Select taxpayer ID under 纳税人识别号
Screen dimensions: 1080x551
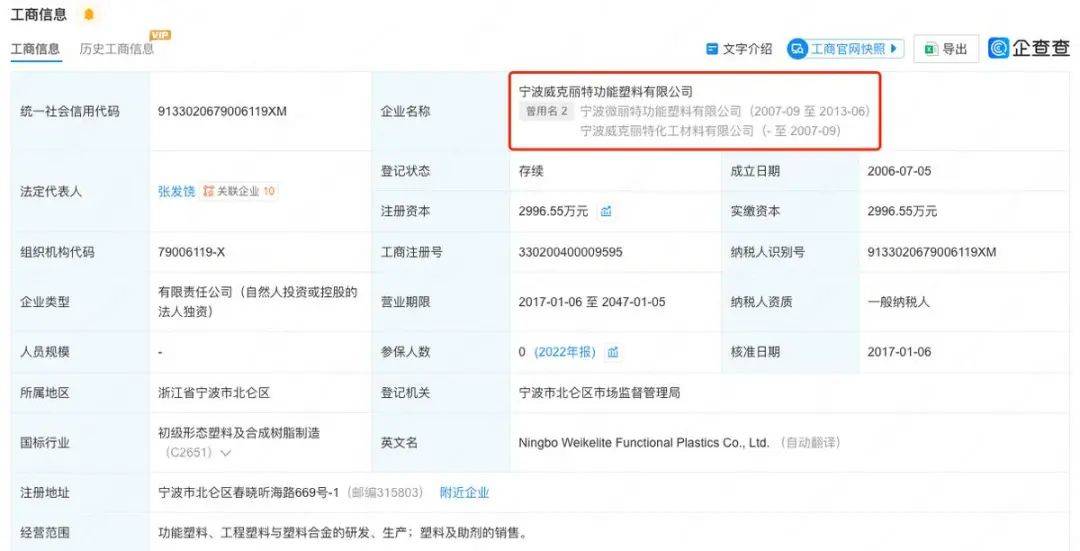click(x=931, y=252)
